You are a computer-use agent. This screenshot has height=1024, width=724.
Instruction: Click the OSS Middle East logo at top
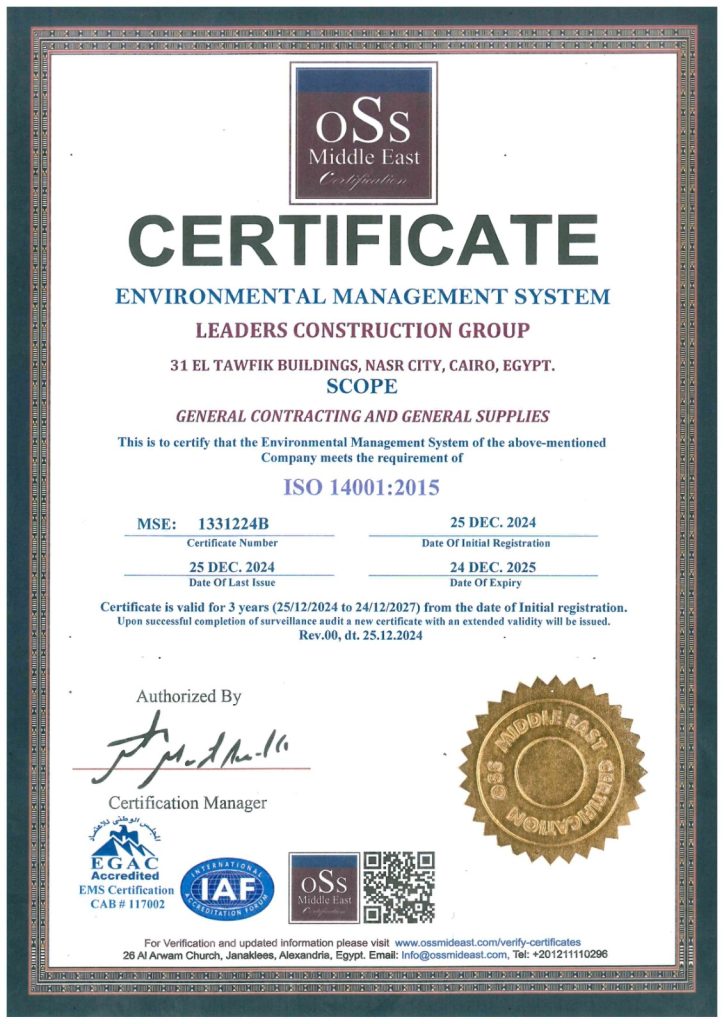pos(363,133)
